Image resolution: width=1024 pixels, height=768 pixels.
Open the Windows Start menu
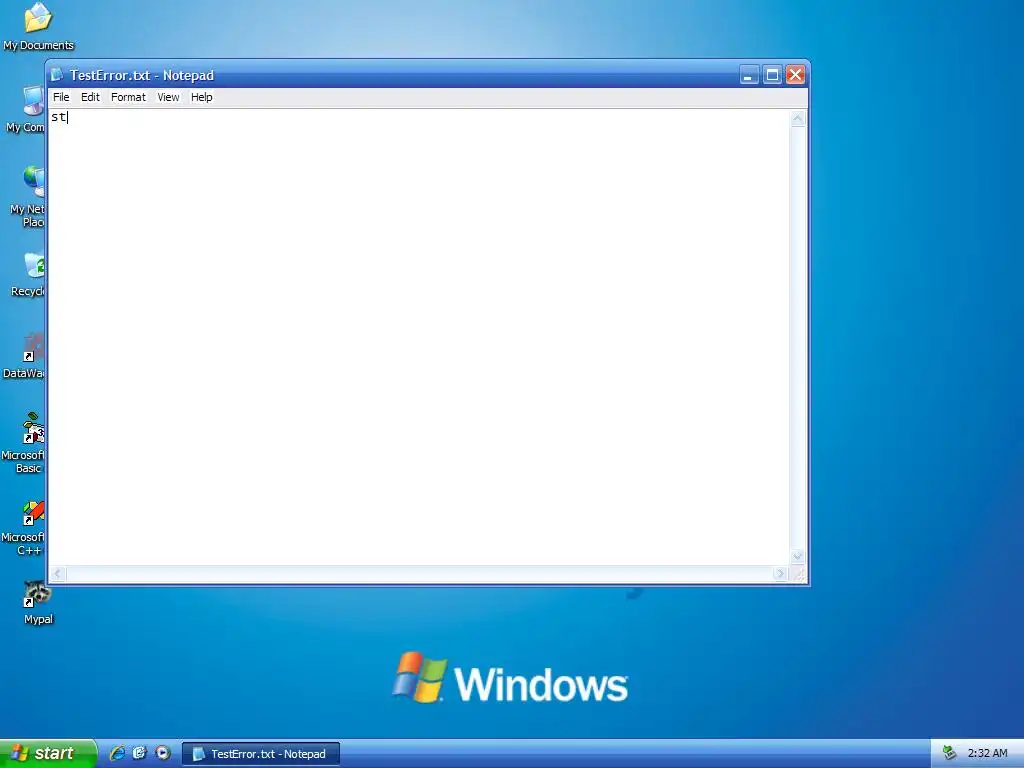pyautogui.click(x=48, y=753)
